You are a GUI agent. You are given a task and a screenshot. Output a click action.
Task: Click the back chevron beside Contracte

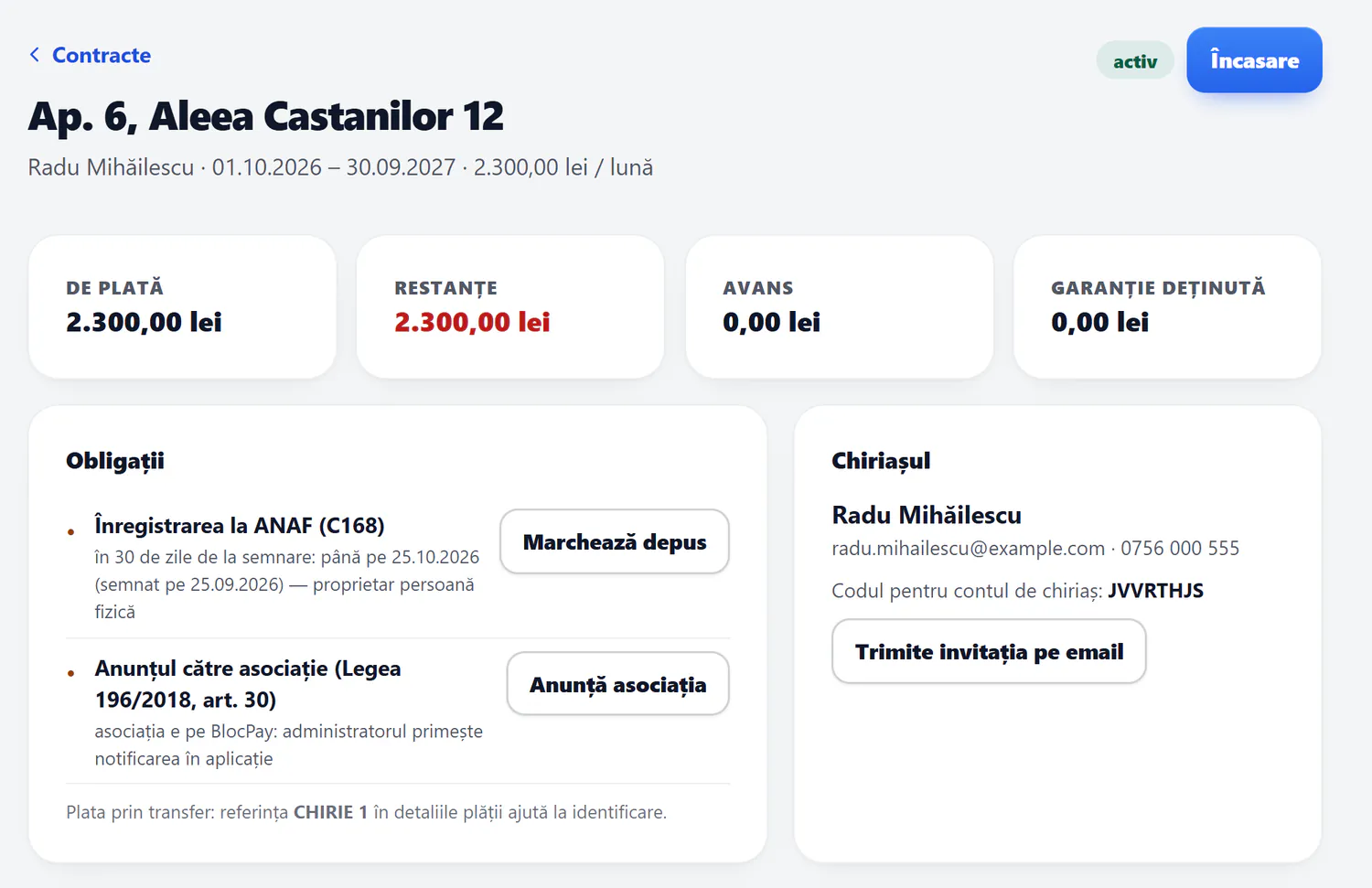[x=35, y=55]
